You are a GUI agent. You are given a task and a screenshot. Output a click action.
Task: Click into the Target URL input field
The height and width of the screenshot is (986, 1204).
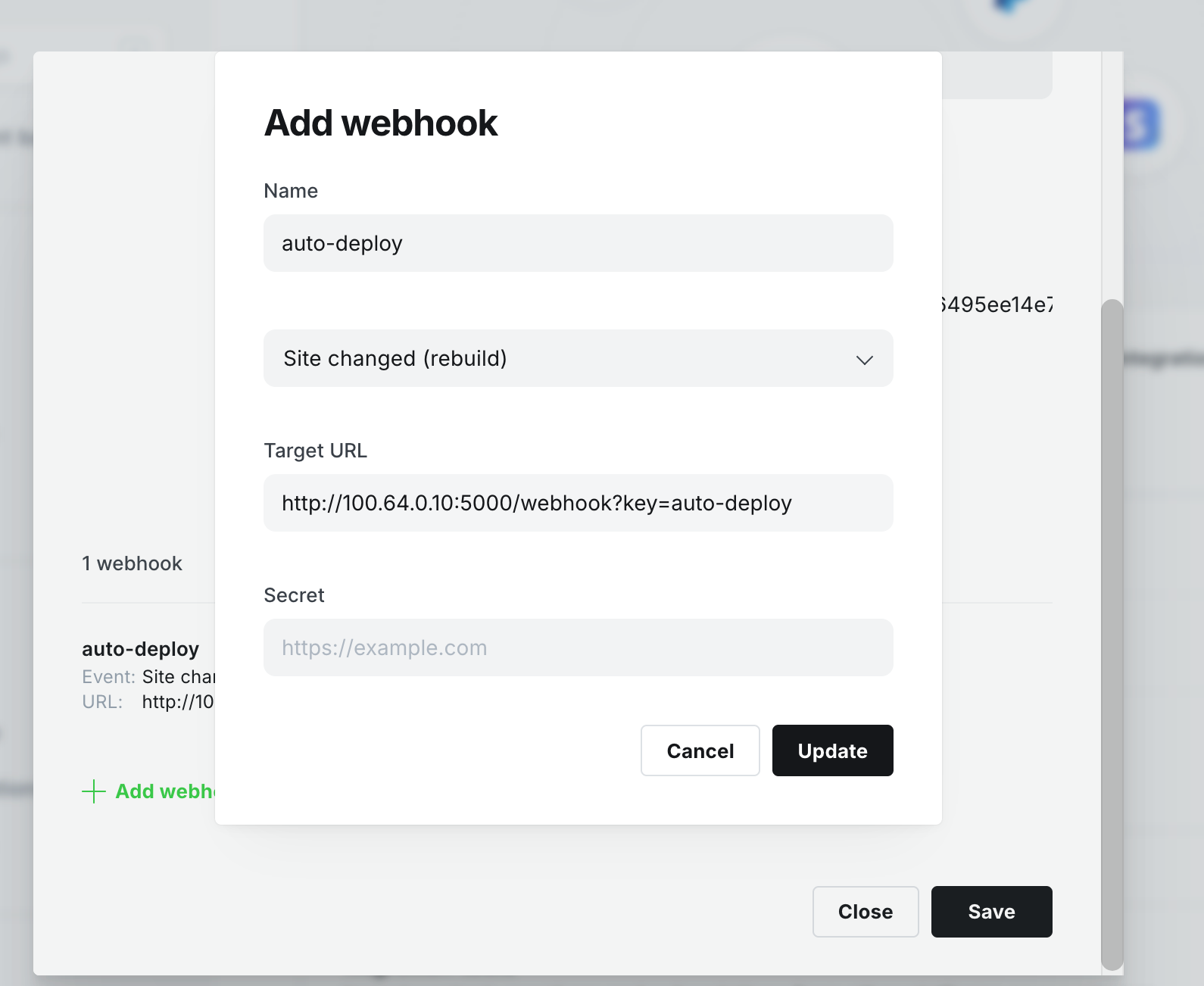[x=578, y=503]
